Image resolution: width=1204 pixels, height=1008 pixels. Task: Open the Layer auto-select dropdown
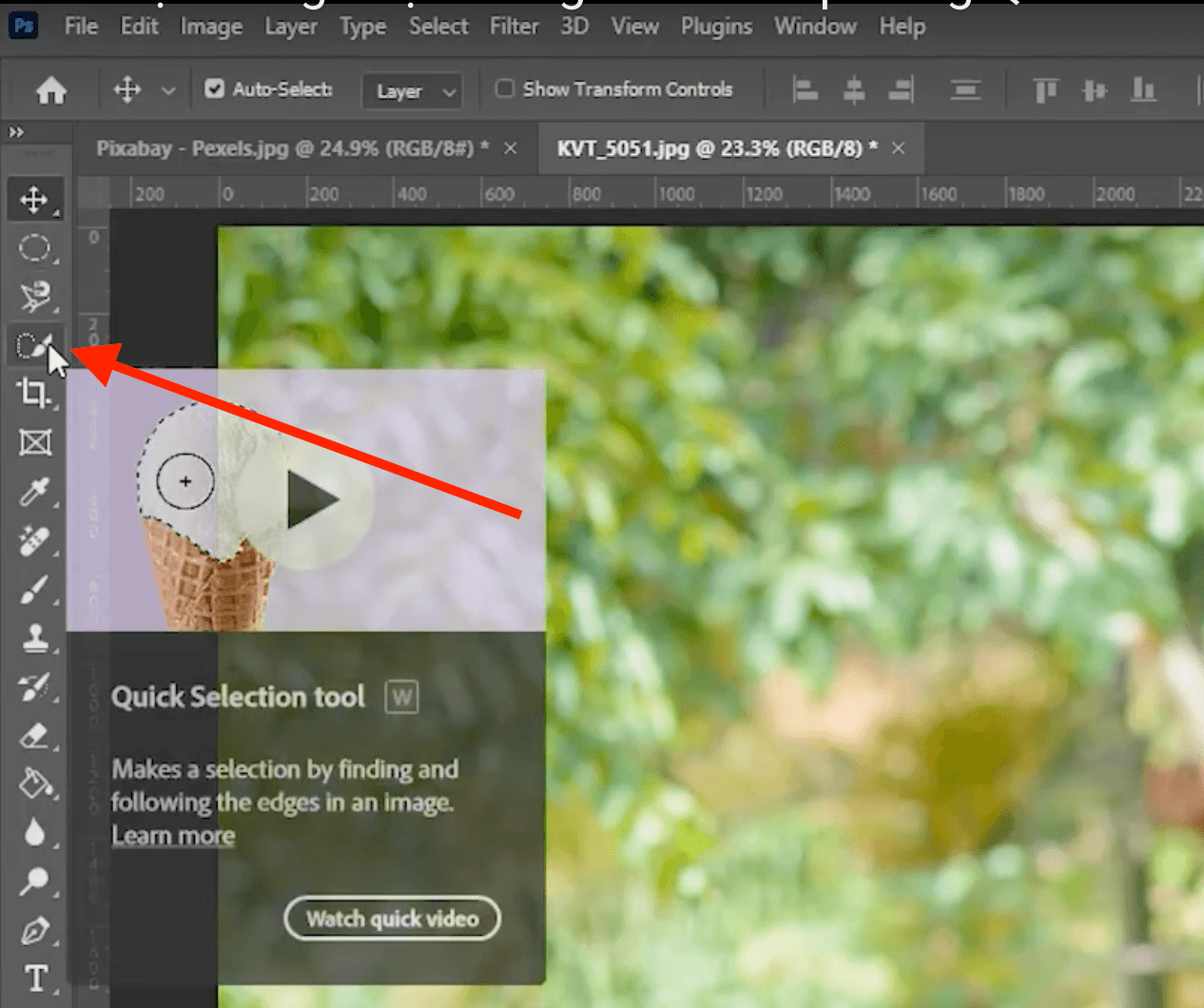413,91
